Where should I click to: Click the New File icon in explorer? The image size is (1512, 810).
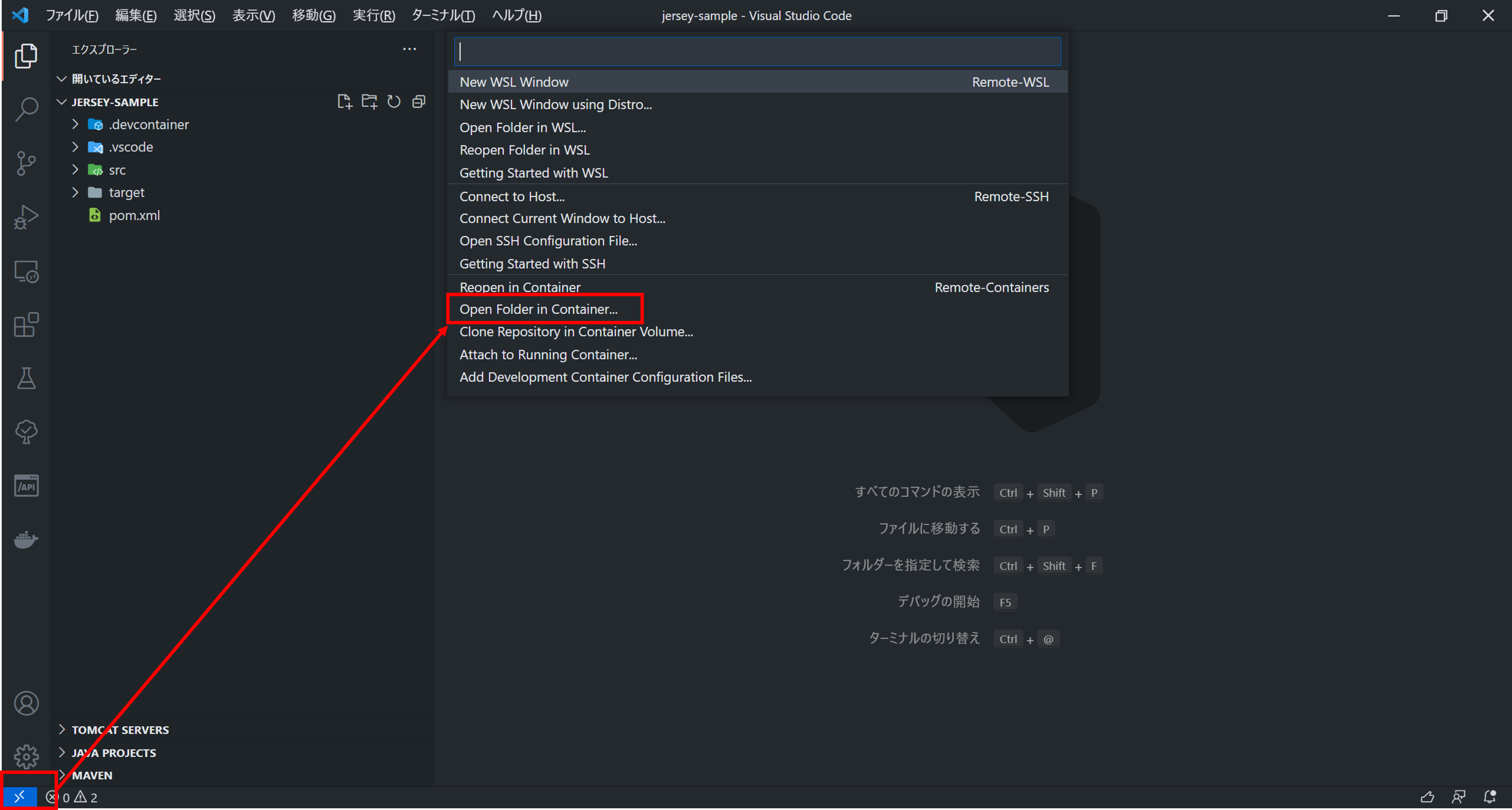coord(345,102)
